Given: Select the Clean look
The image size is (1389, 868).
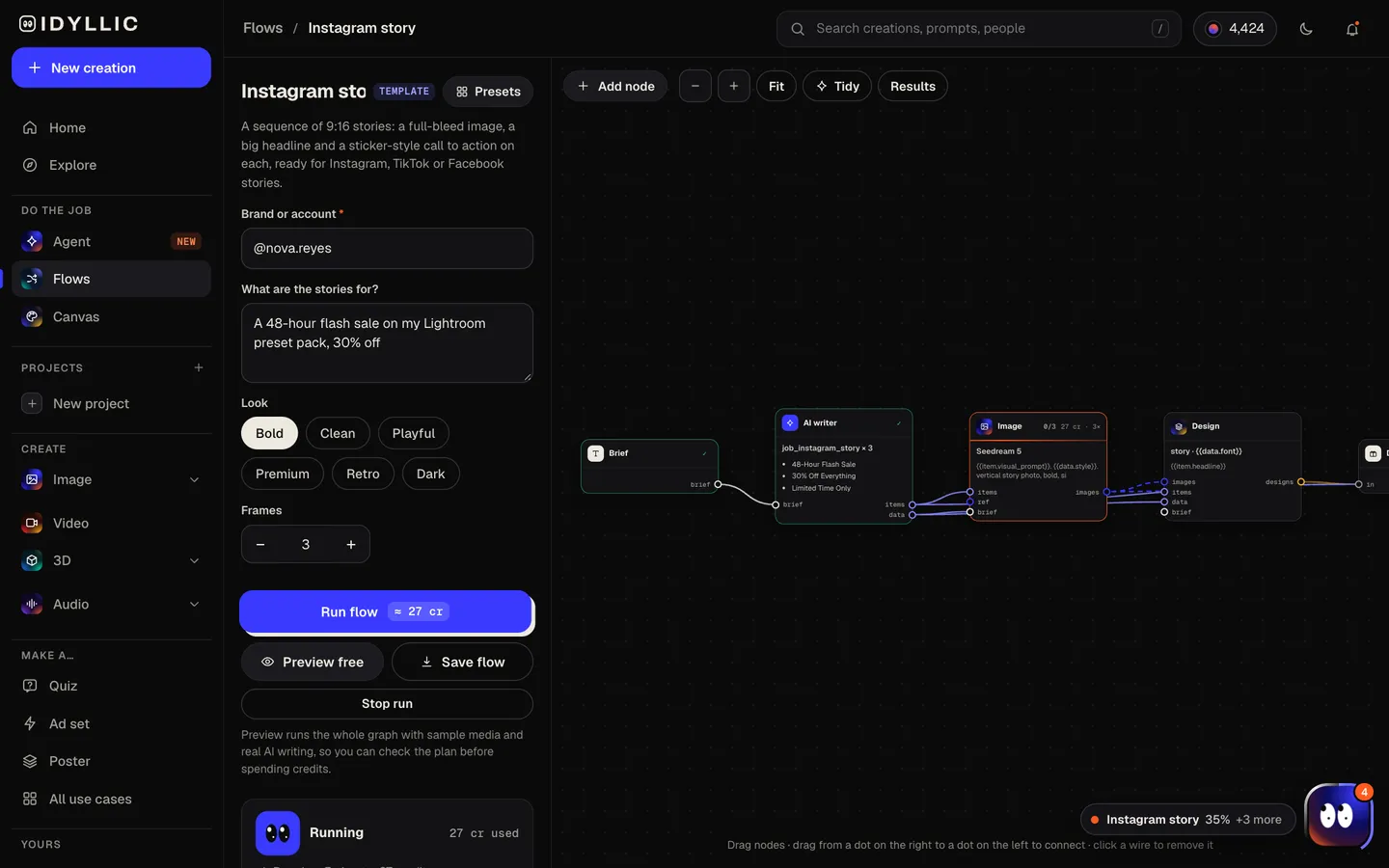Looking at the screenshot, I should tap(338, 433).
